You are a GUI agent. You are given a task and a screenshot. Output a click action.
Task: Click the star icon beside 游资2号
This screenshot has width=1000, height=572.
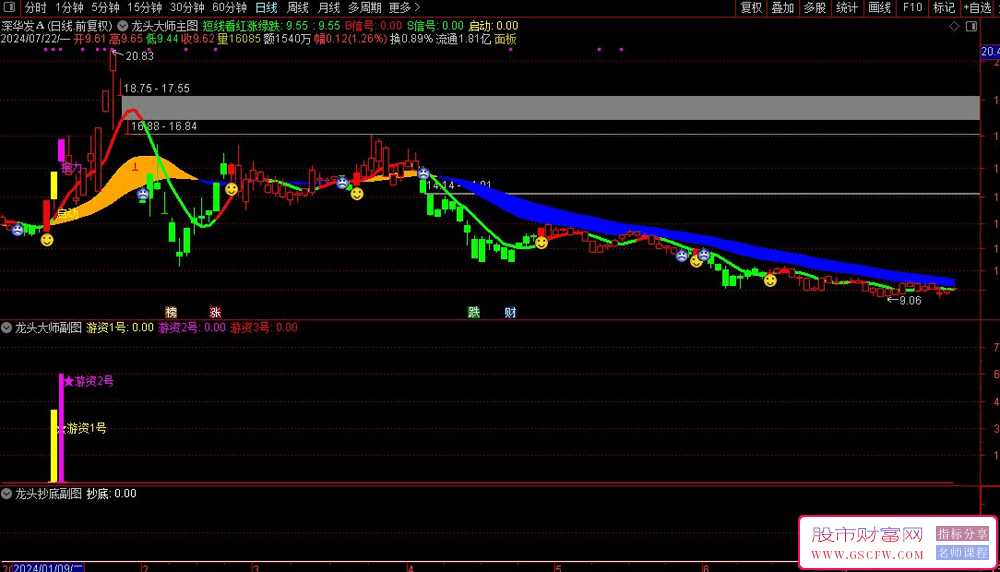pyautogui.click(x=69, y=381)
